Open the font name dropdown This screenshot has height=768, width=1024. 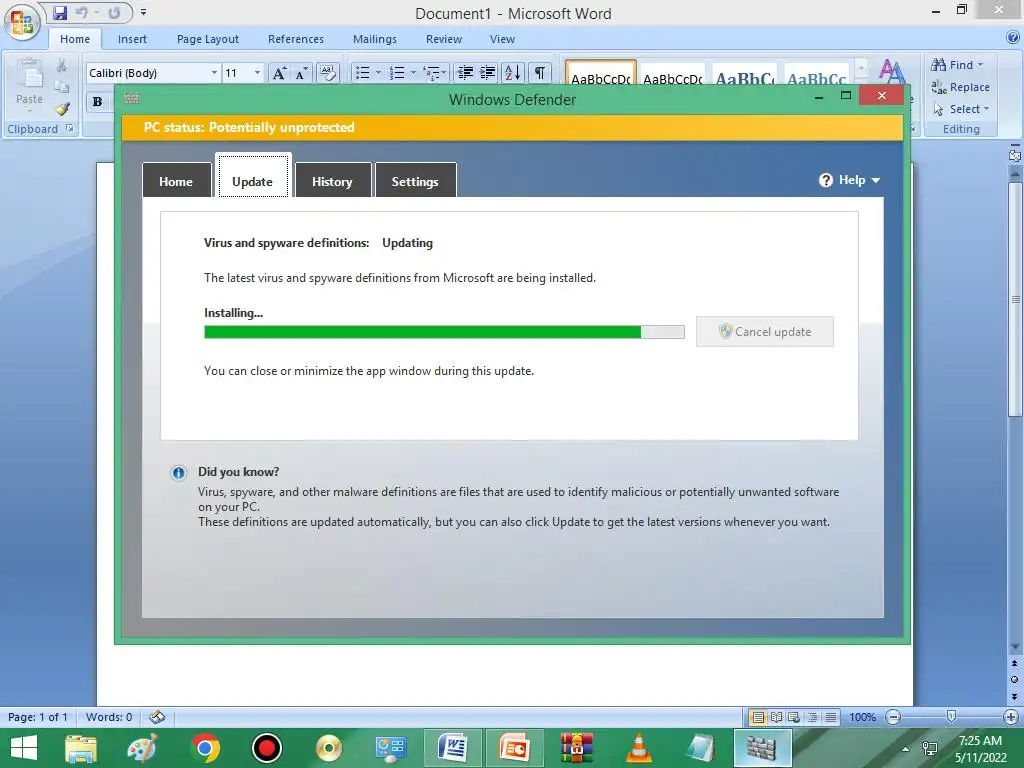tap(214, 72)
